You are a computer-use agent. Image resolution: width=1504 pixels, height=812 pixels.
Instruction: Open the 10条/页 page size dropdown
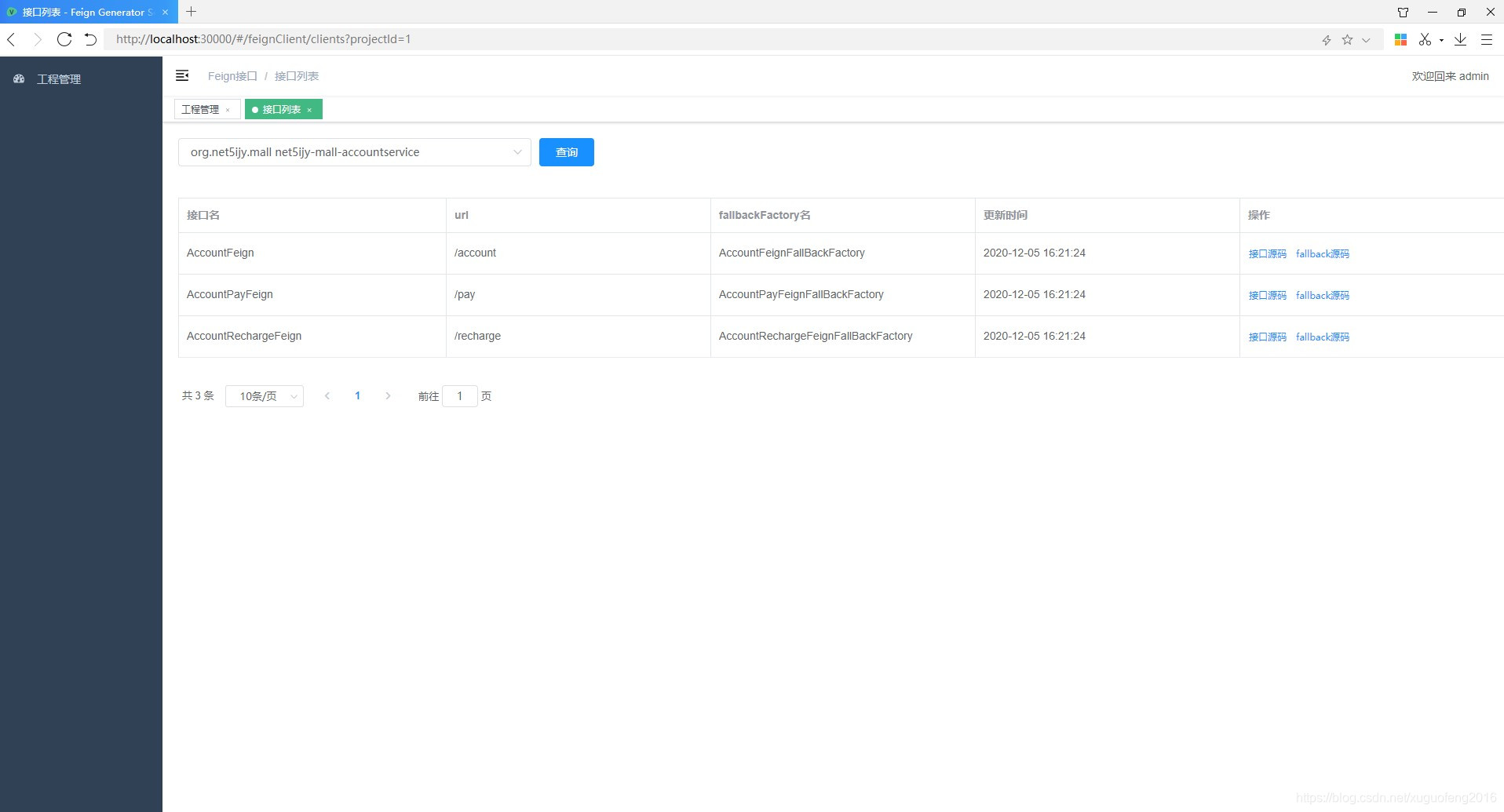tap(265, 396)
